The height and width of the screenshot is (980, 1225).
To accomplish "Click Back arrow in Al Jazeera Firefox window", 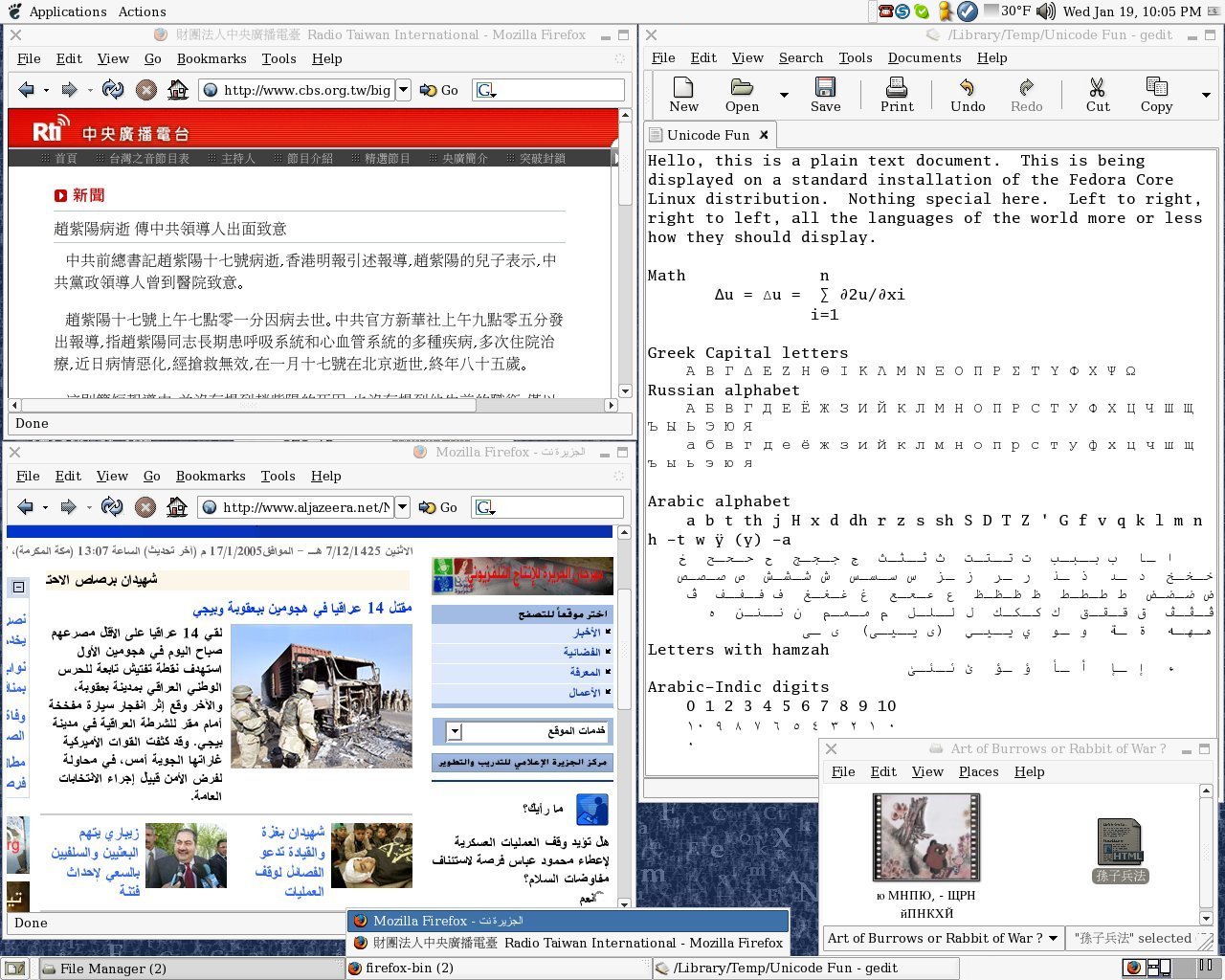I will click(x=26, y=507).
